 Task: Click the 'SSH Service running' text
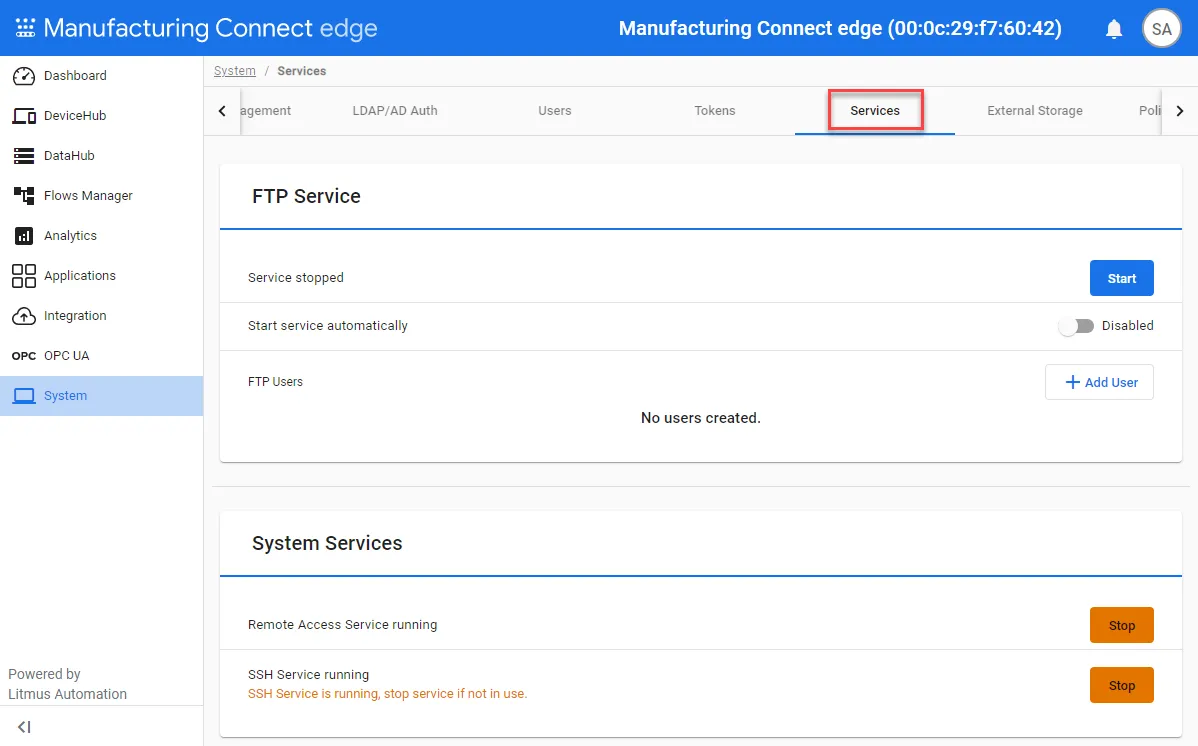tap(308, 675)
